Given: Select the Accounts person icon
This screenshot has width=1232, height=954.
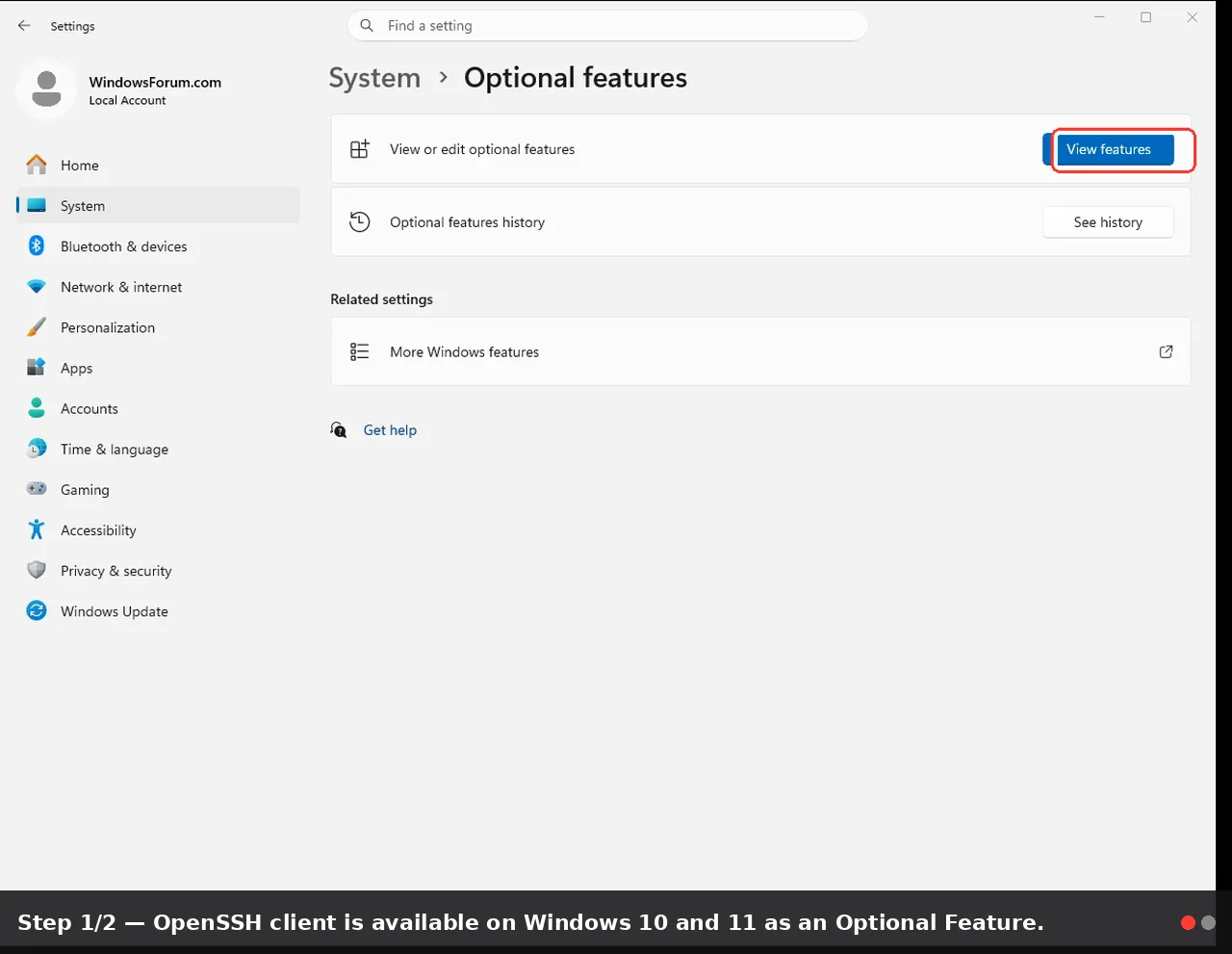Looking at the screenshot, I should click(x=37, y=408).
